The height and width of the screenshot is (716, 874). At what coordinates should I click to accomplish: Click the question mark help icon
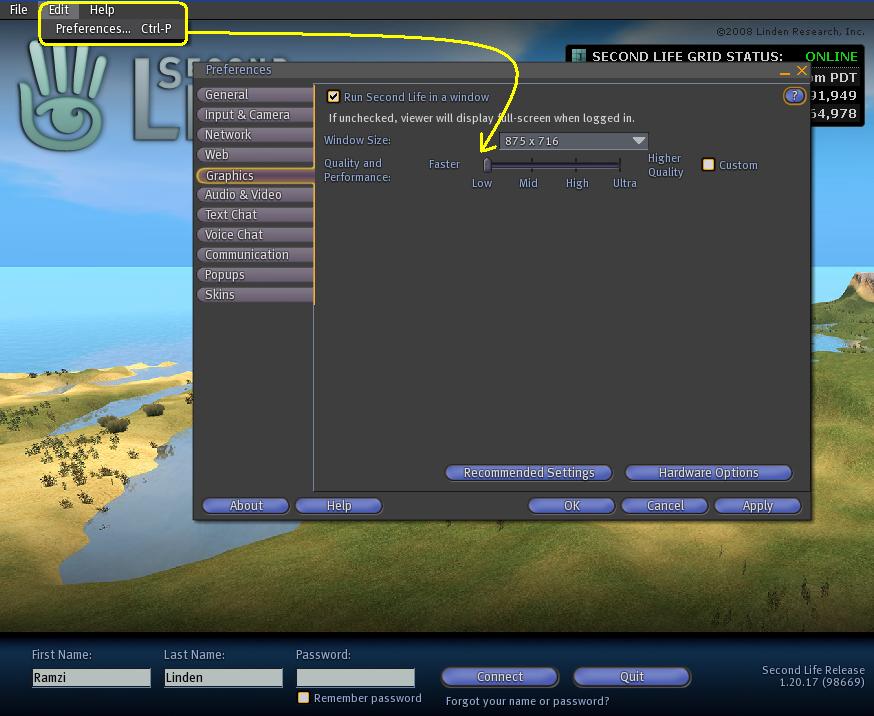click(x=794, y=96)
